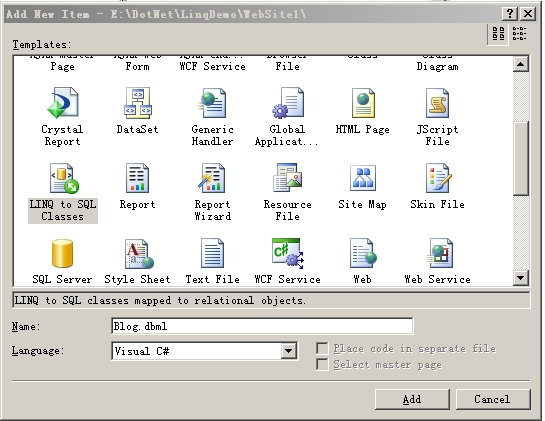
Task: Click the templates scrollbar down arrow
Action: (x=521, y=278)
